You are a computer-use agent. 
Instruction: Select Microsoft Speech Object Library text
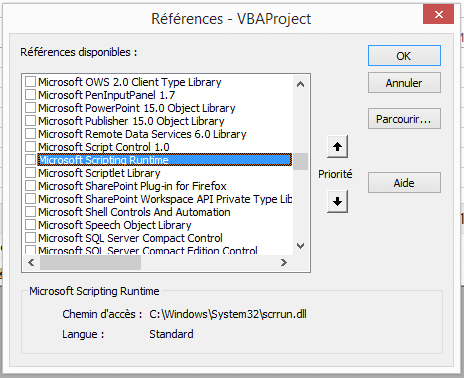click(x=115, y=225)
